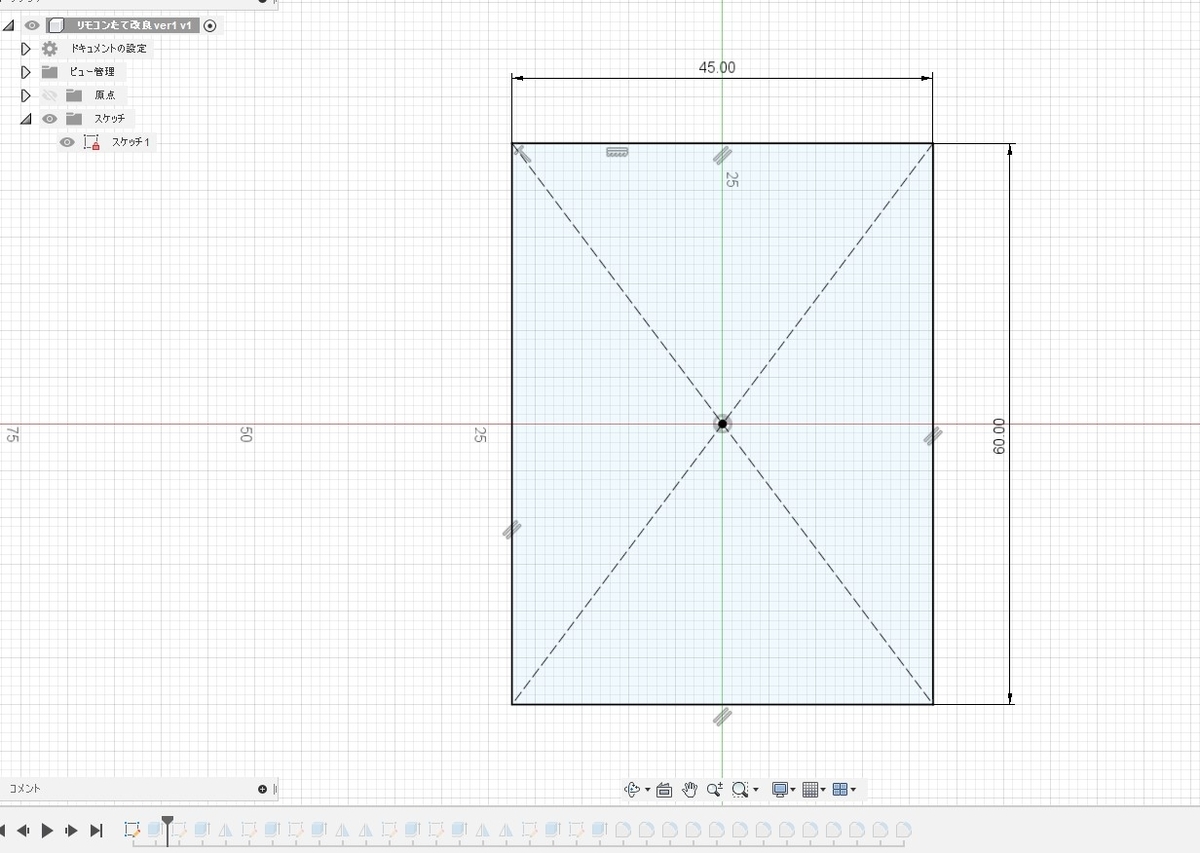Select the Pan hand tool

[690, 789]
